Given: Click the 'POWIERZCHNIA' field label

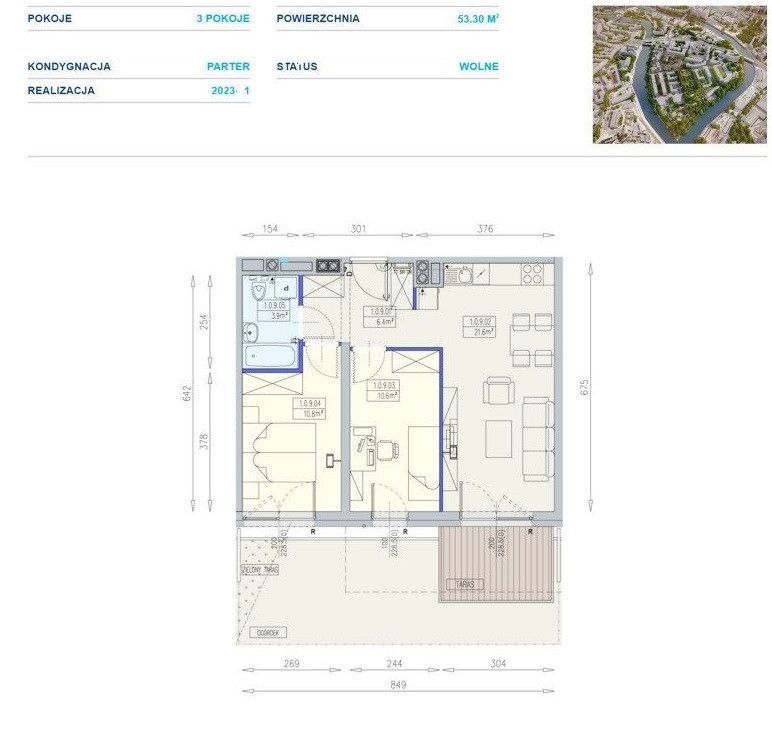Looking at the screenshot, I should click(318, 18).
